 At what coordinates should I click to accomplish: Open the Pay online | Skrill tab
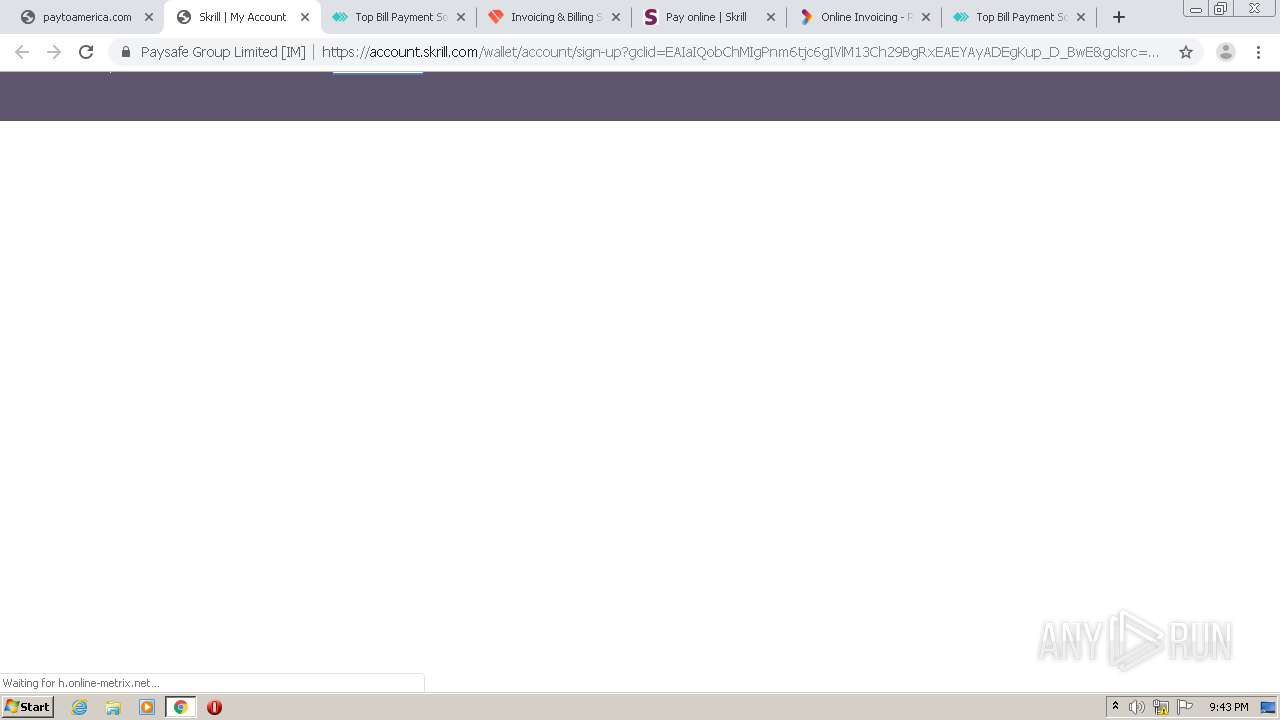(x=706, y=17)
